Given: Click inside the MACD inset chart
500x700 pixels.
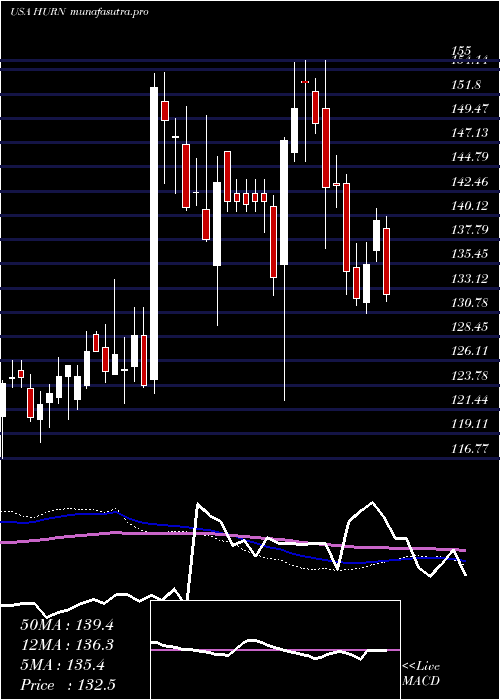Looking at the screenshot, I should [x=275, y=650].
